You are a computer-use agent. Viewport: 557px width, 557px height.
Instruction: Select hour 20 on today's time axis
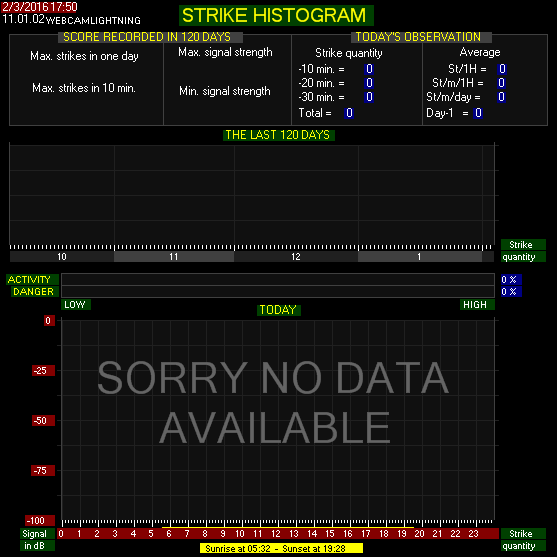419,534
